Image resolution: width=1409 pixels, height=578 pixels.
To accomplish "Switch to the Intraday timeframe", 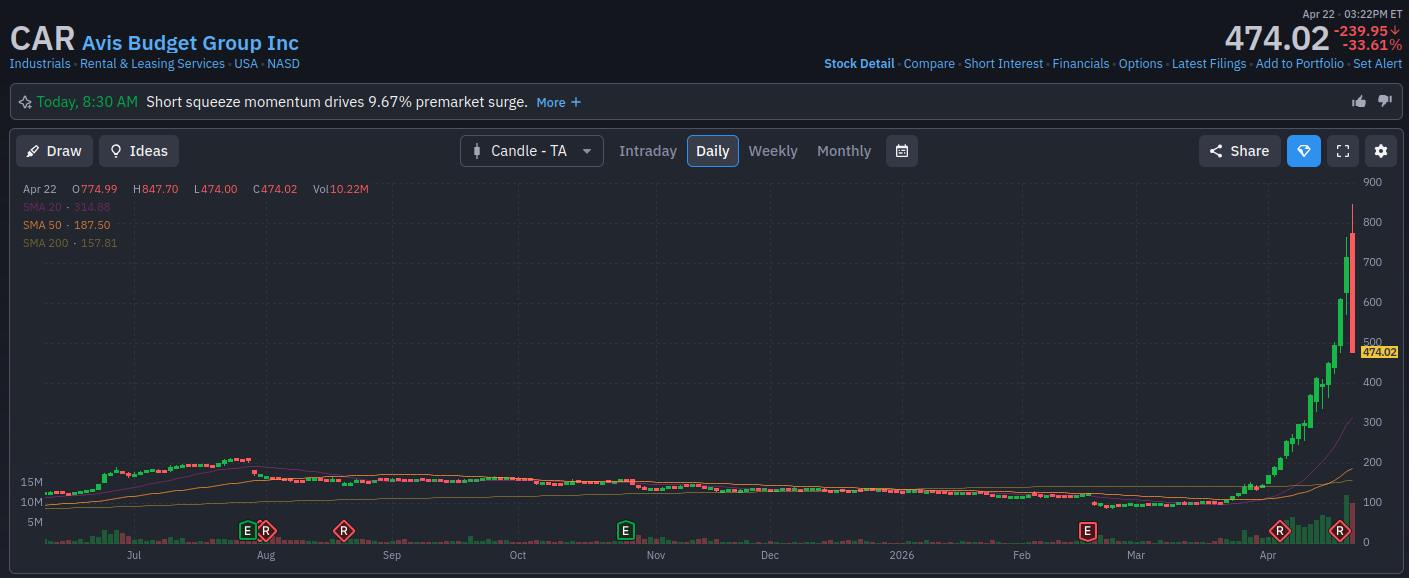I will tap(648, 151).
